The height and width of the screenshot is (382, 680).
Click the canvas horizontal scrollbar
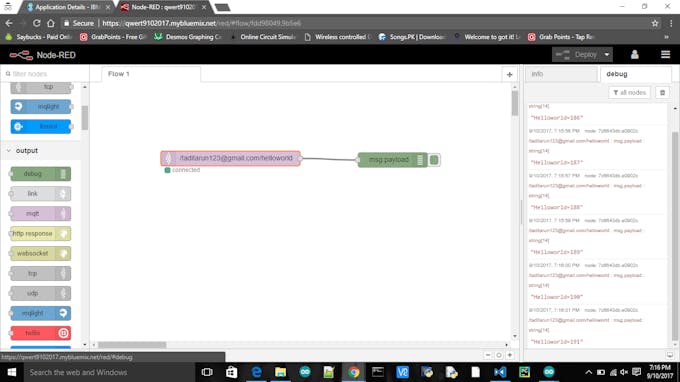[132, 345]
